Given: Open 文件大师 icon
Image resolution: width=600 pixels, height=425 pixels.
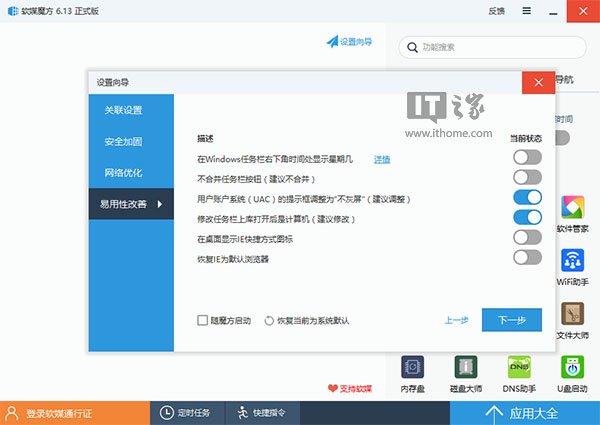Looking at the screenshot, I should 572,314.
